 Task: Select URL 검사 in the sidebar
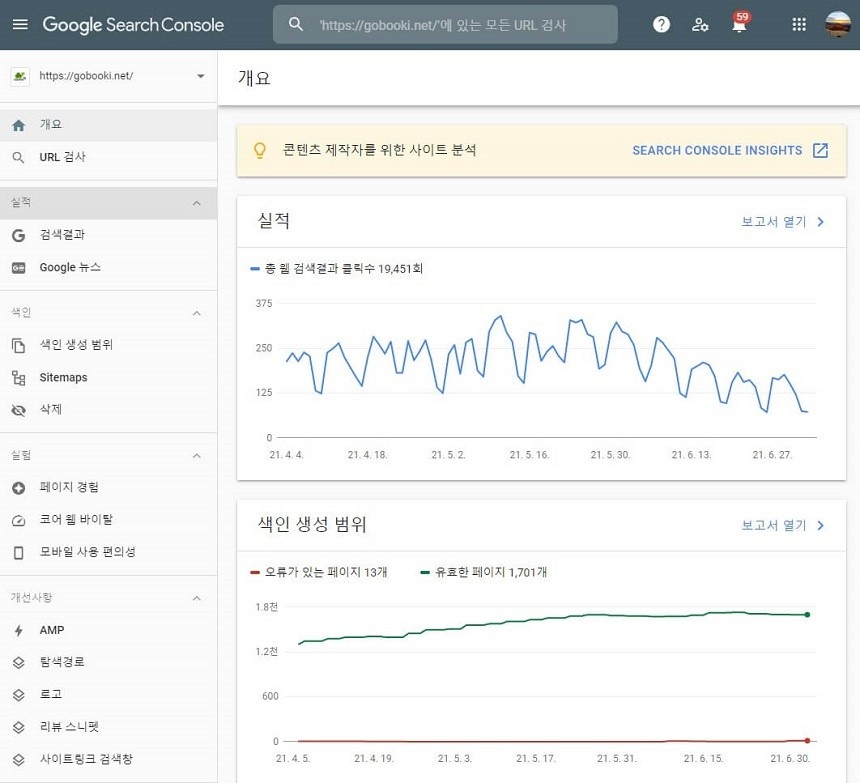[109, 157]
